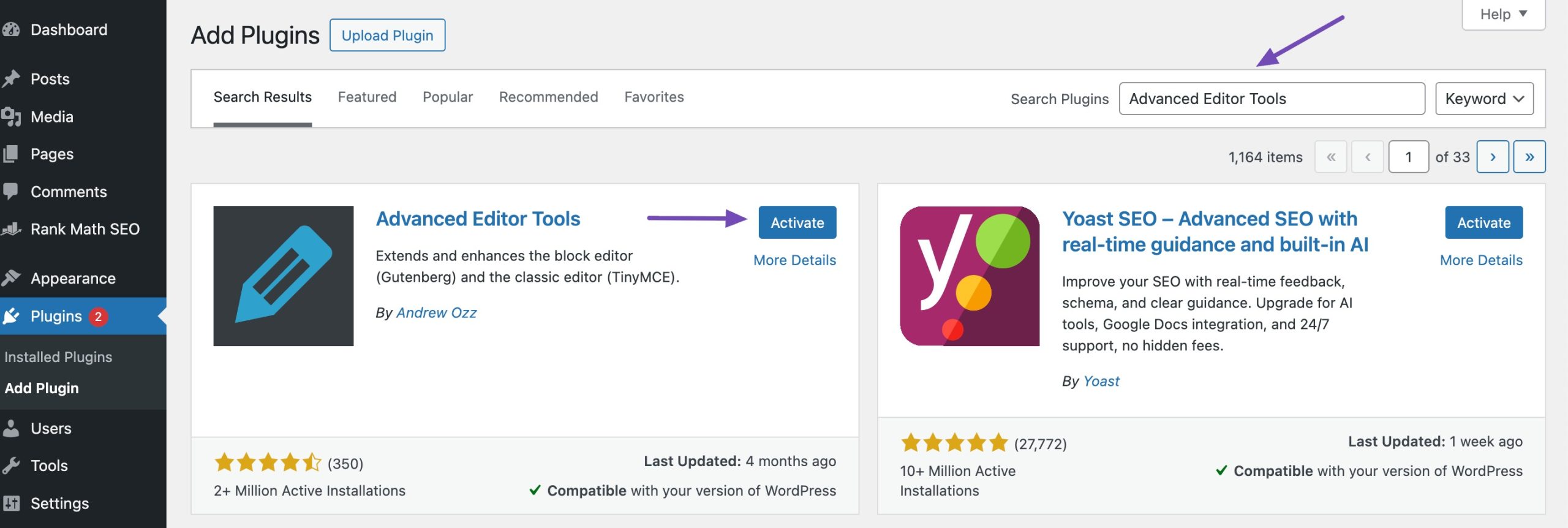The height and width of the screenshot is (528, 1568).
Task: Switch to the Featured tab
Action: coord(367,97)
